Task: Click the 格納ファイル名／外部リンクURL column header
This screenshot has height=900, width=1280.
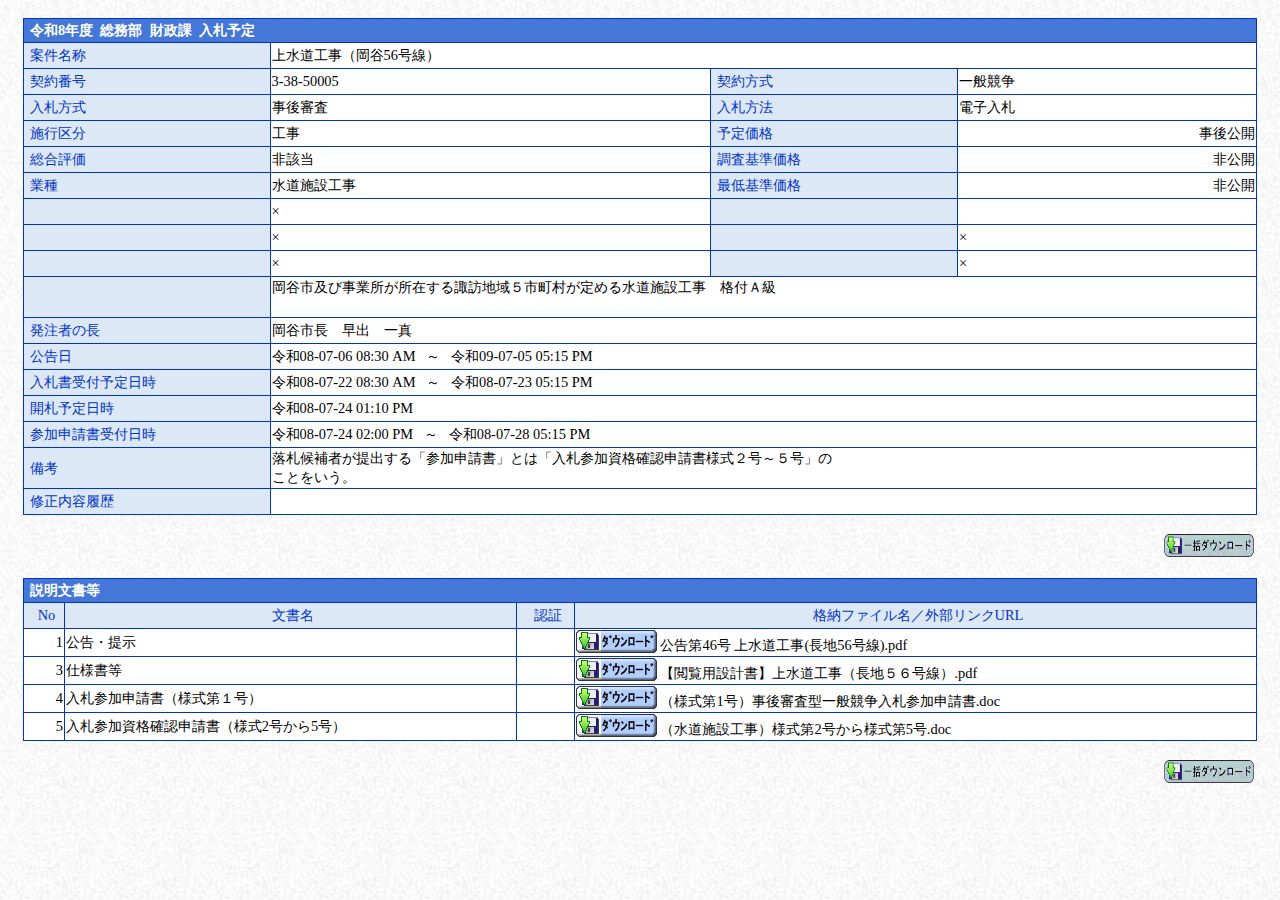Action: point(917,616)
